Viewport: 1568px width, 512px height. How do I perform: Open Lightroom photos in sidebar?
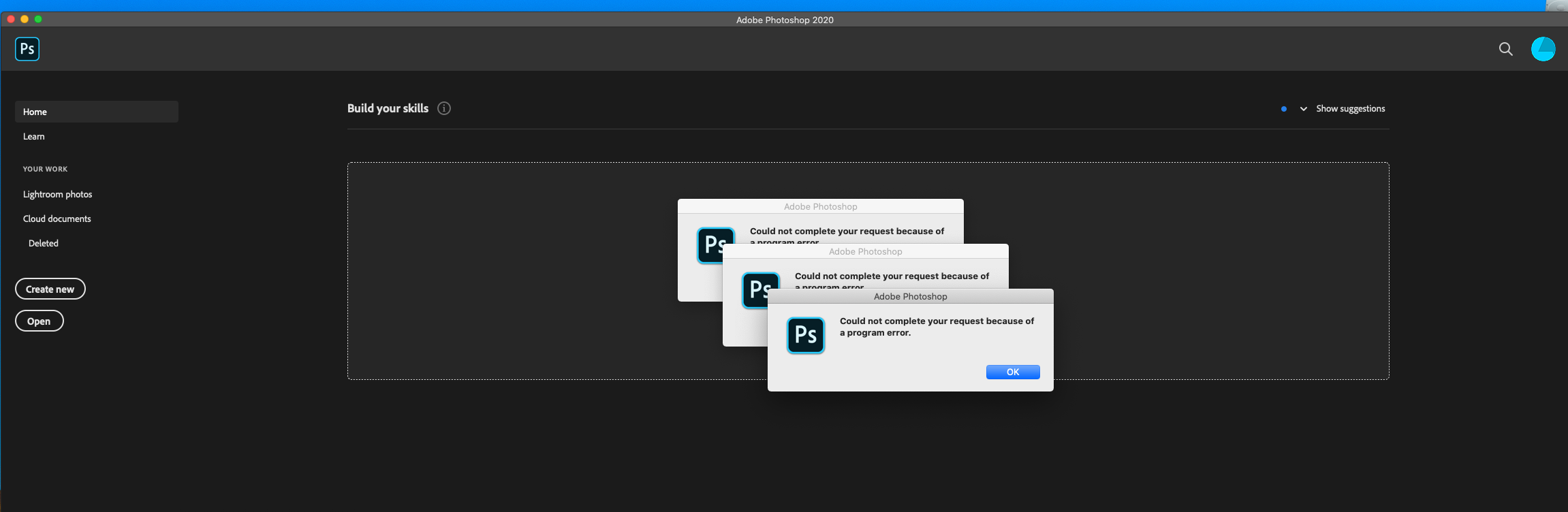pyautogui.click(x=57, y=194)
